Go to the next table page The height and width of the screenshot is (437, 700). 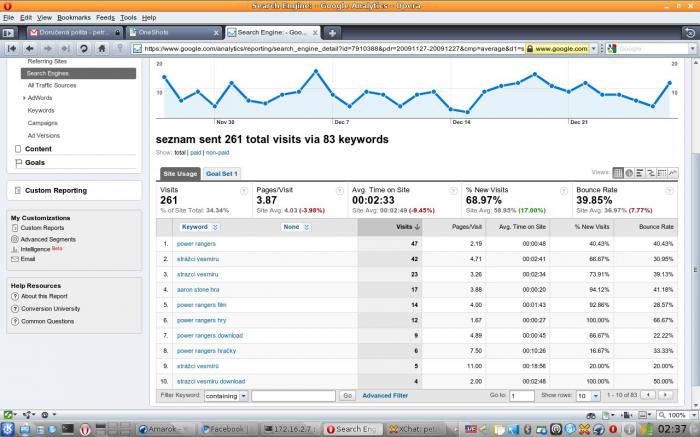[x=665, y=395]
